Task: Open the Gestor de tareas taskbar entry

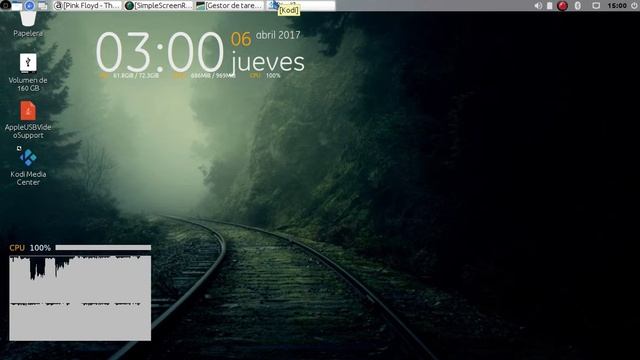Action: tap(229, 5)
